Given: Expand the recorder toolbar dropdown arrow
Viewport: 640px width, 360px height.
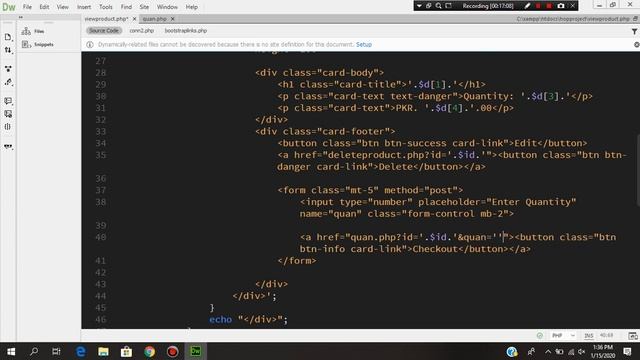Looking at the screenshot, I should pyautogui.click(x=419, y=6).
